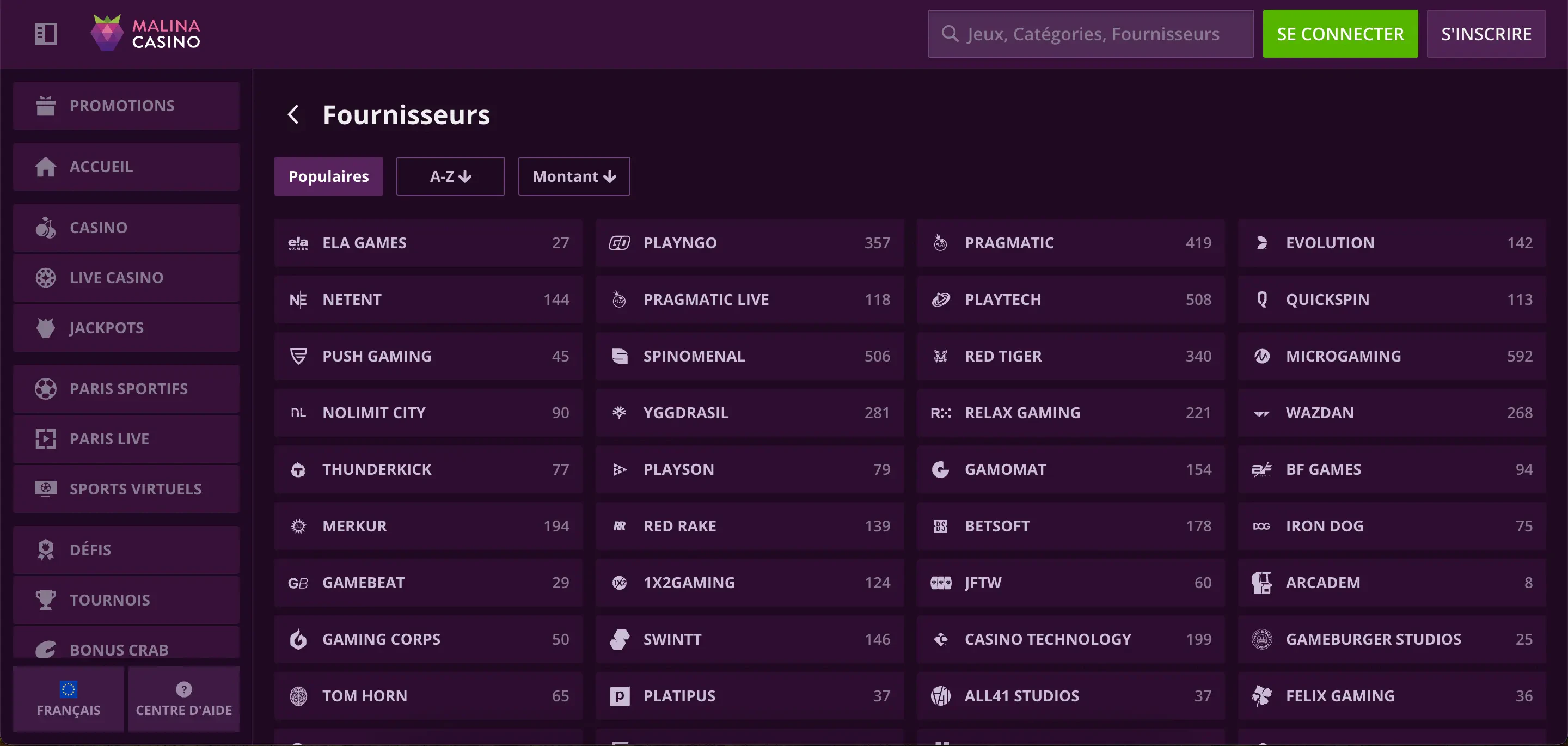Click the Microgaming logo icon

tap(1262, 356)
